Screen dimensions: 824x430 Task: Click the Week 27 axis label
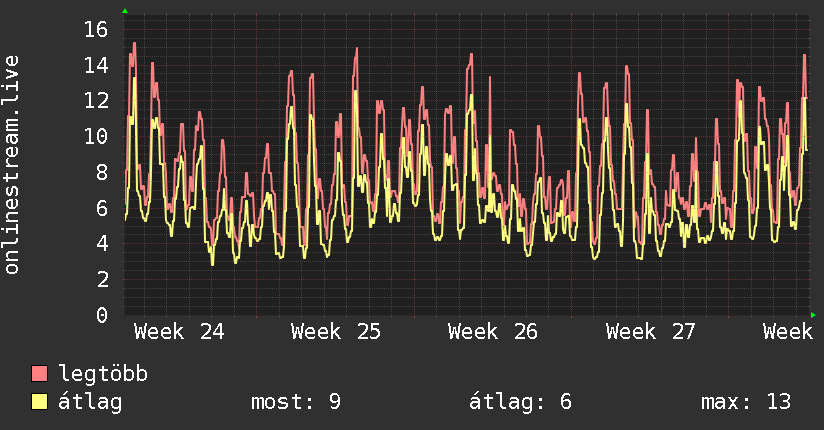(x=651, y=332)
